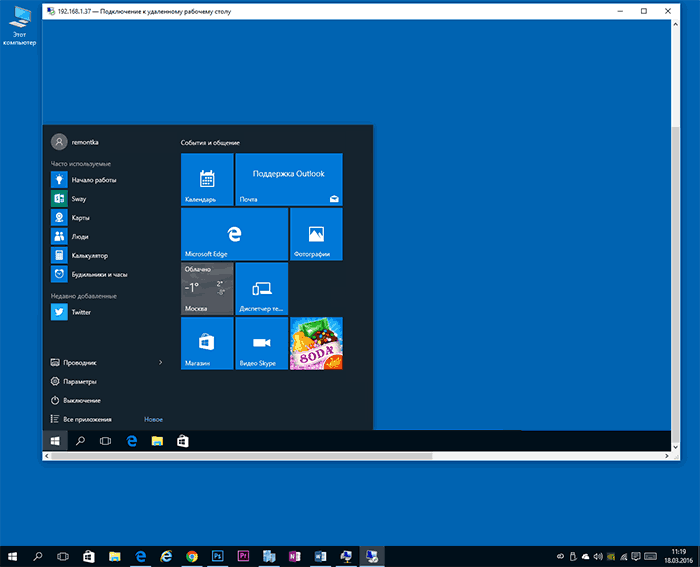Click the network icon in system tray
The height and width of the screenshot is (567, 700).
click(x=624, y=557)
